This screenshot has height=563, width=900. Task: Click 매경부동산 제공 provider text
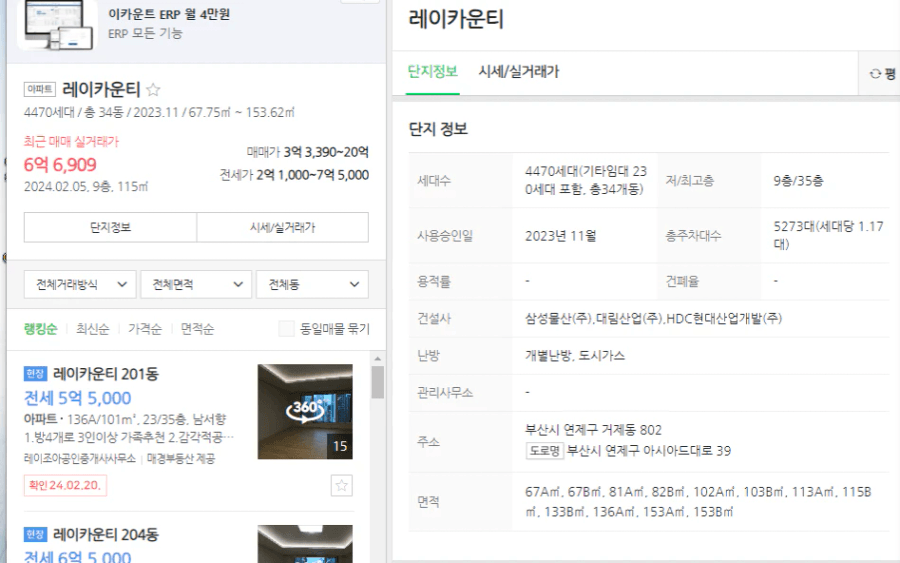[x=181, y=459]
